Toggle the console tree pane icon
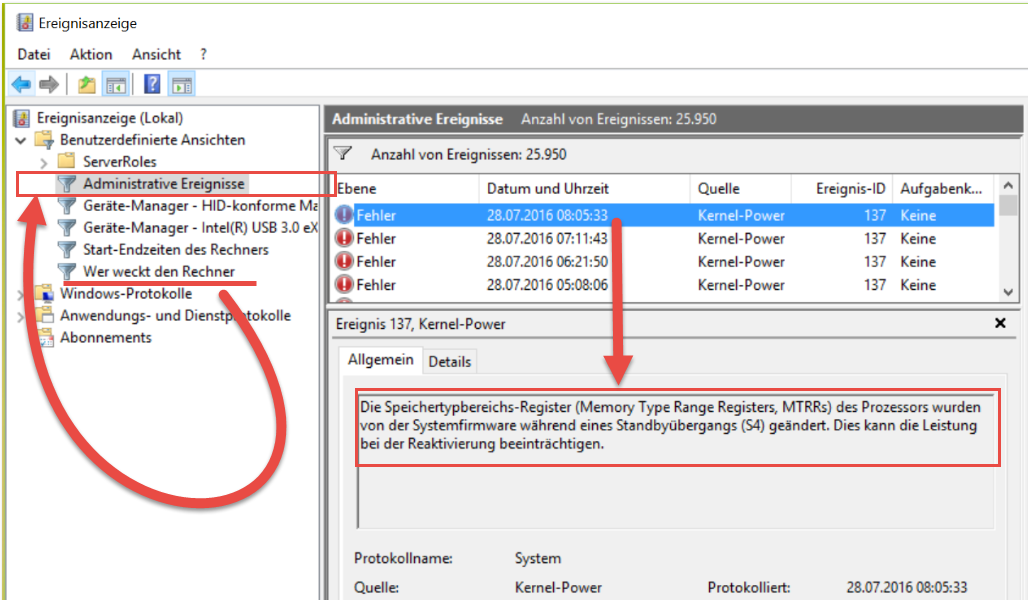 point(116,85)
